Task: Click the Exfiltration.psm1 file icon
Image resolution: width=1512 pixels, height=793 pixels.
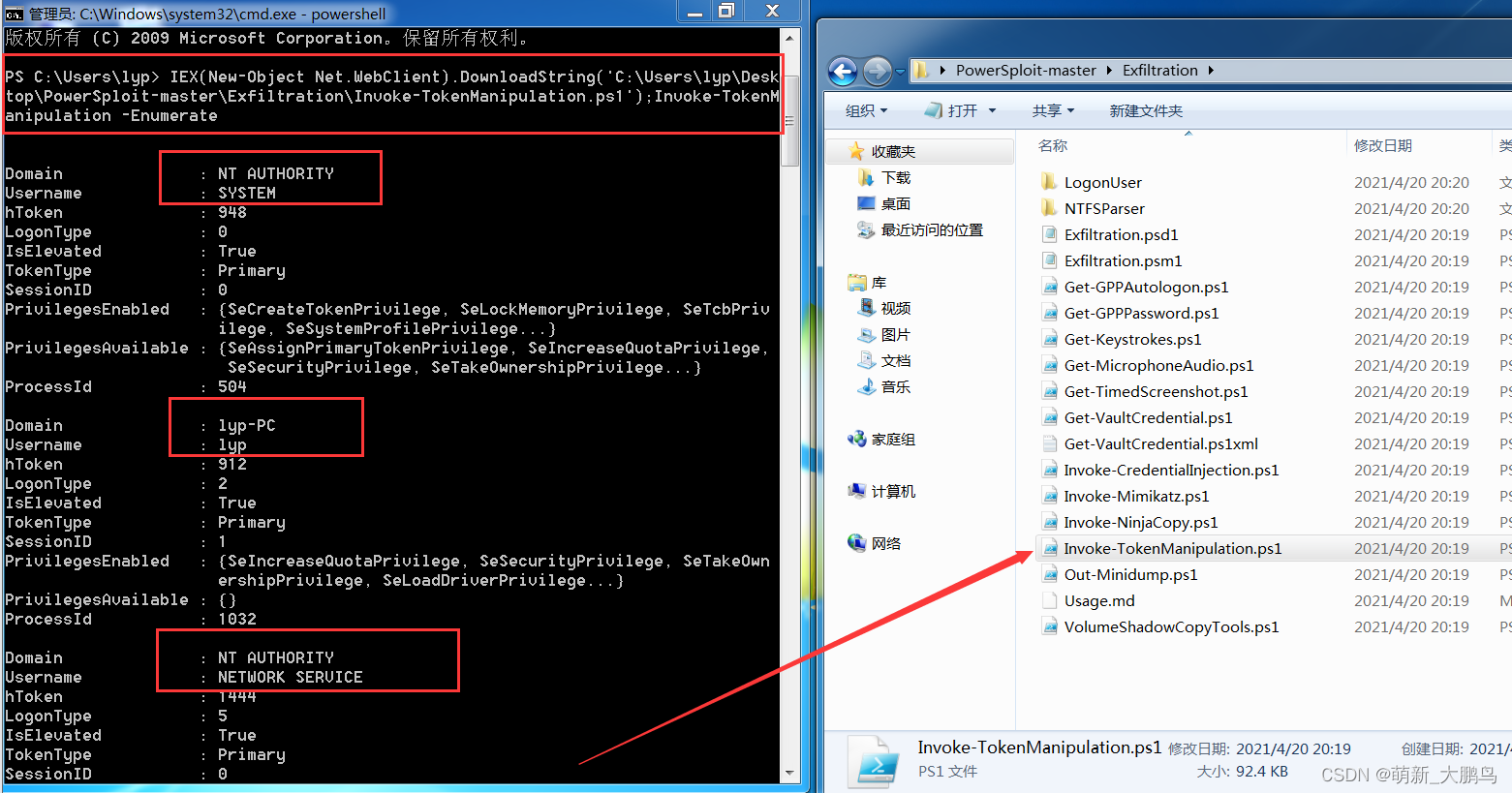Action: pos(1049,260)
